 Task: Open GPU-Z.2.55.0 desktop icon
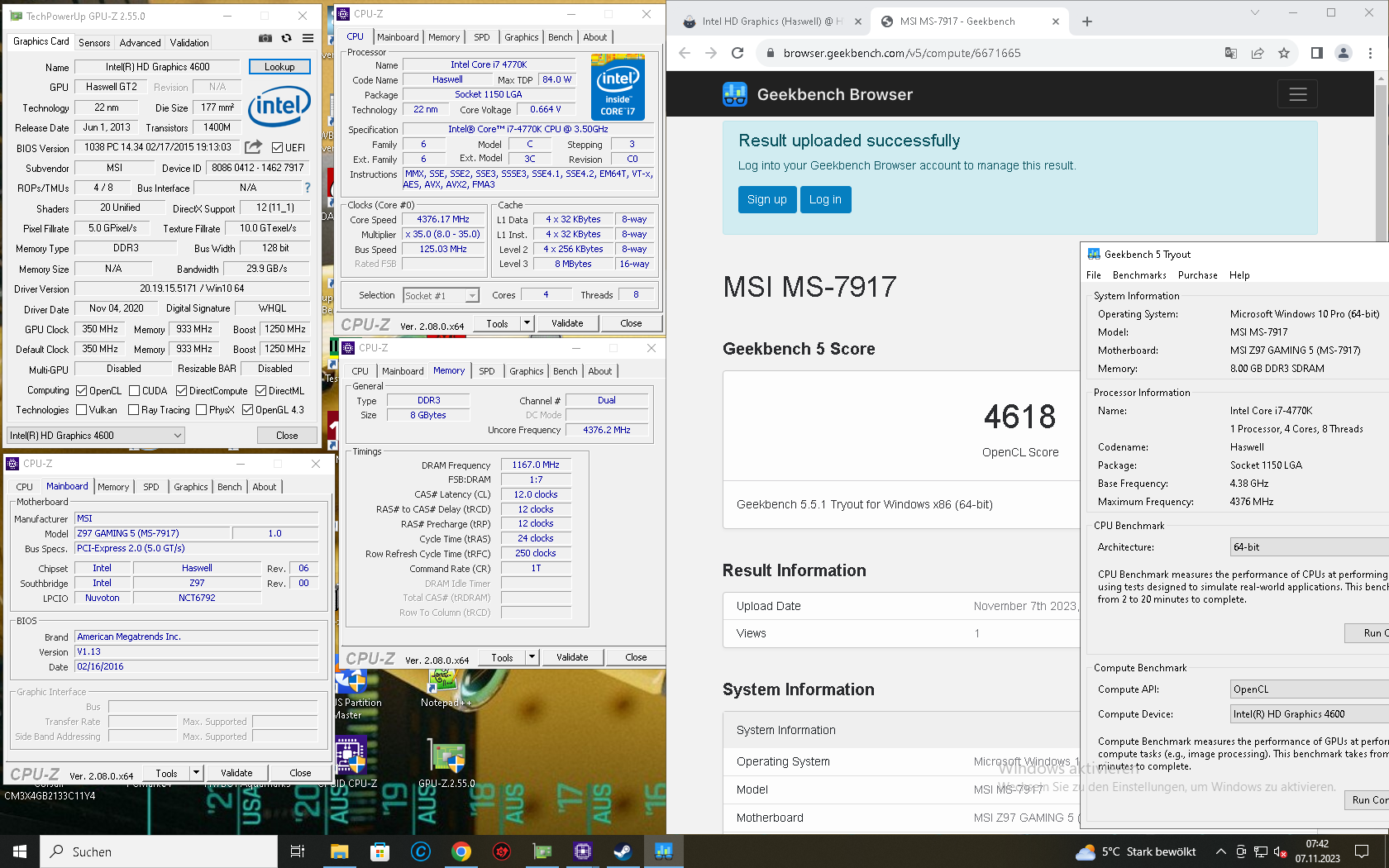tap(446, 761)
